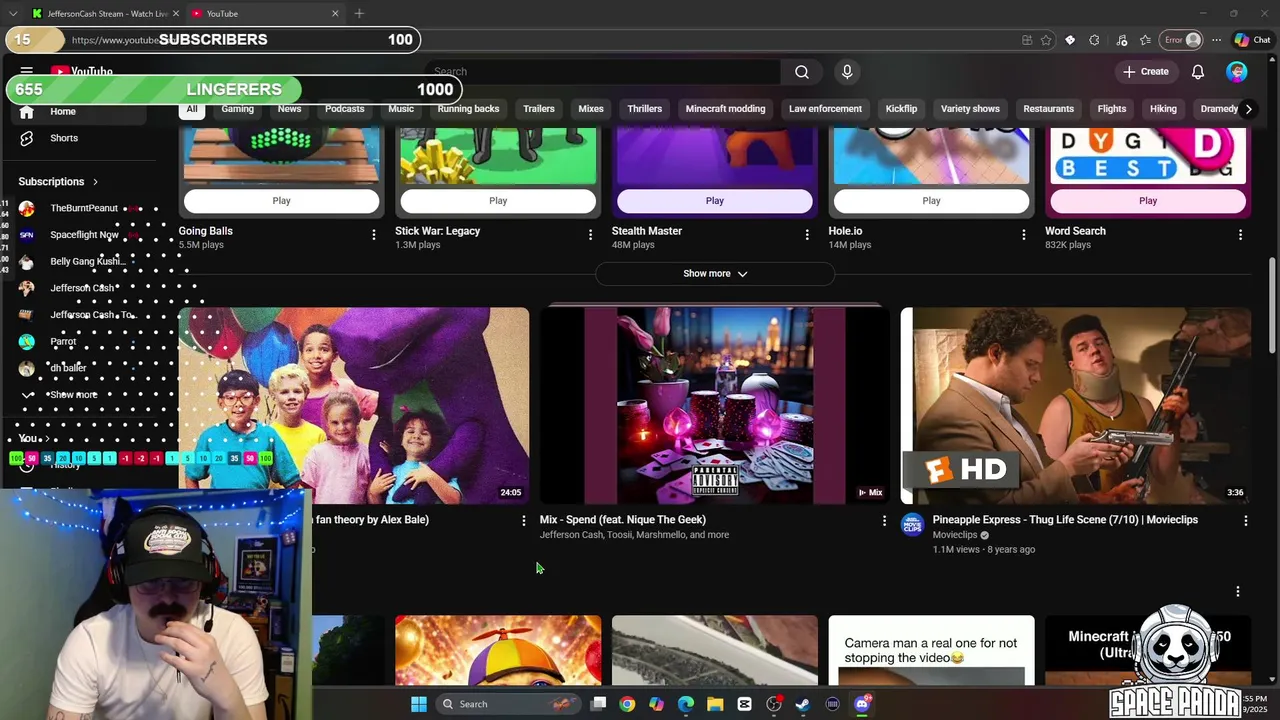The height and width of the screenshot is (720, 1280).
Task: Open the Mix - Spend thumbnail
Action: pos(715,406)
